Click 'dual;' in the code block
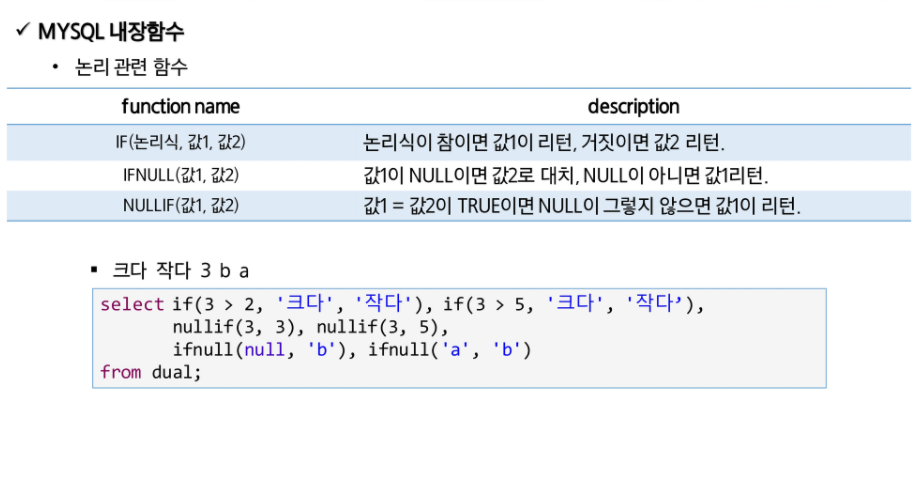This screenshot has height=491, width=915. point(176,372)
